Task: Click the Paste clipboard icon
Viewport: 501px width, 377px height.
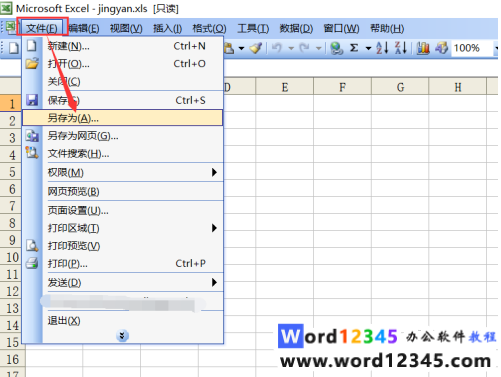Action: (229, 48)
